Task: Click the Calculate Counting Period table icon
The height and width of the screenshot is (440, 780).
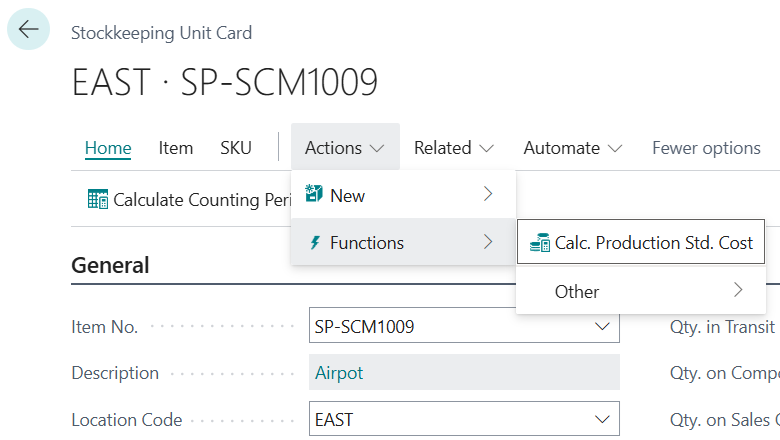Action: click(x=98, y=199)
